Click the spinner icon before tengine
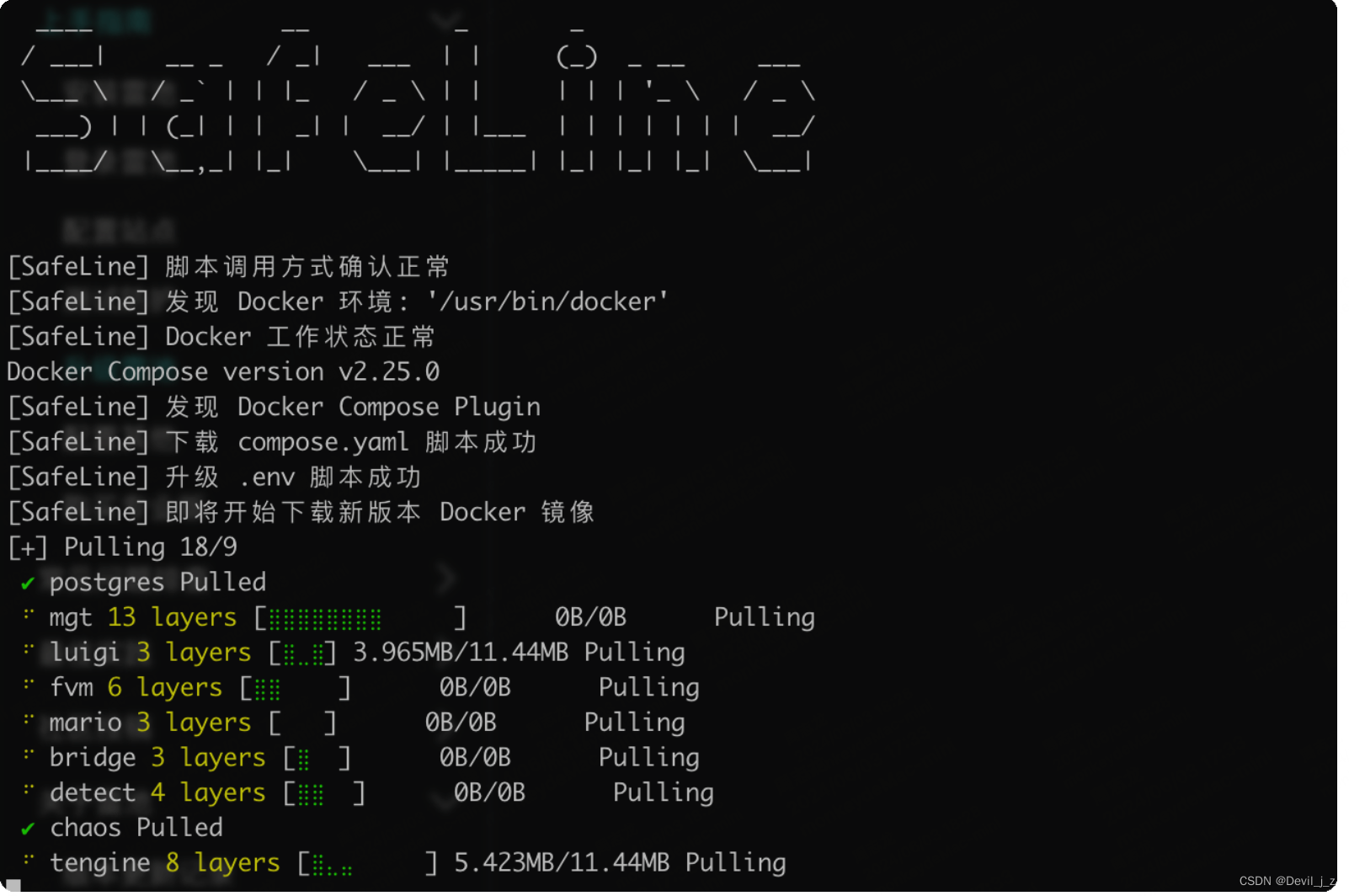Viewport: 1349px width, 896px height. [29, 860]
